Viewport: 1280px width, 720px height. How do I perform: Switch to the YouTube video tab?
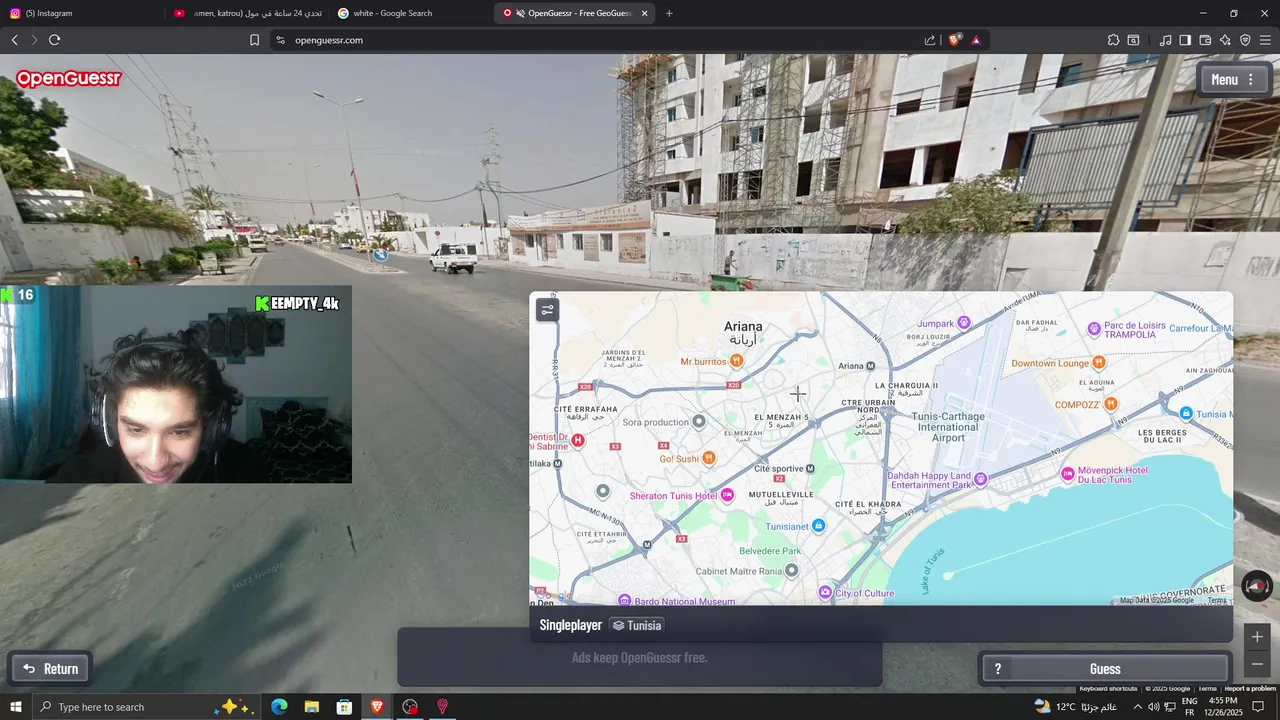coord(247,13)
